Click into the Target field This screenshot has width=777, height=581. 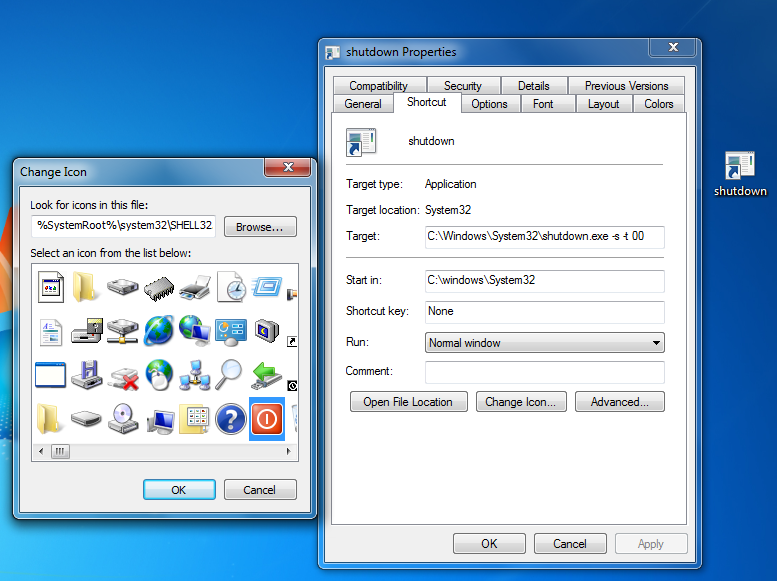click(x=545, y=236)
